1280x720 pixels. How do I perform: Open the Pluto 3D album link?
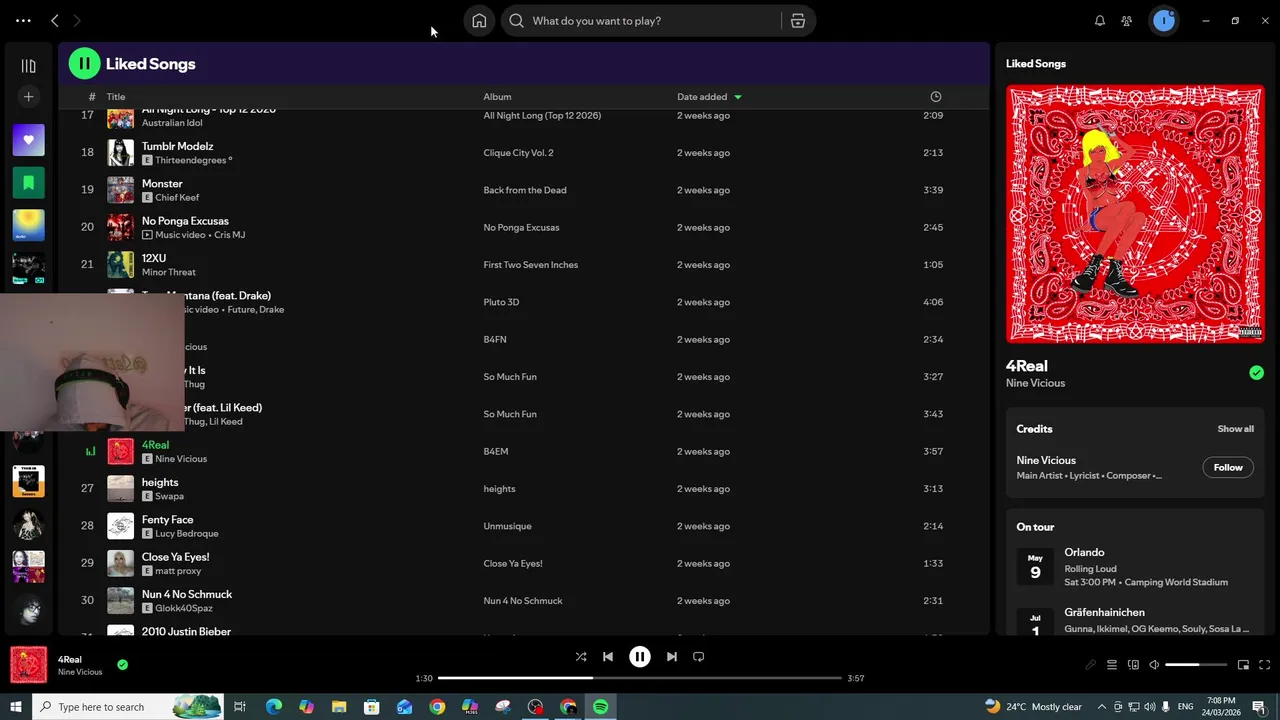tap(501, 302)
